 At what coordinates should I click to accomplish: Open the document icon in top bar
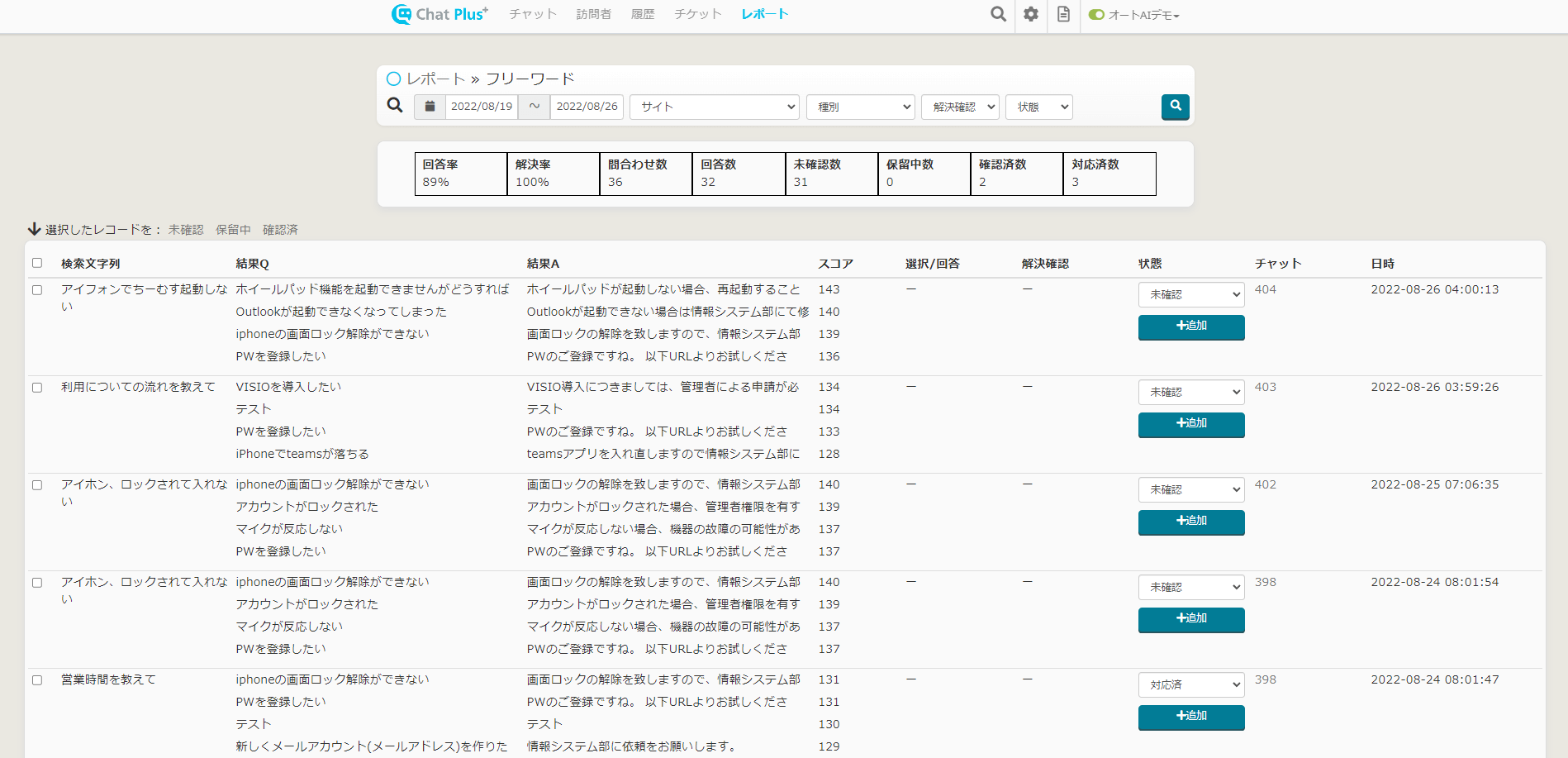coord(1063,14)
